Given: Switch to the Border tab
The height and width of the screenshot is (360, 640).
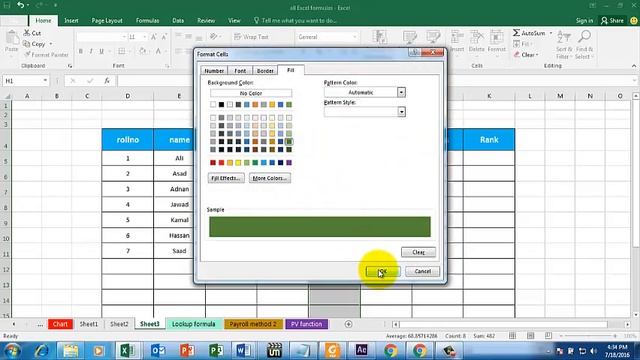Looking at the screenshot, I should point(265,71).
